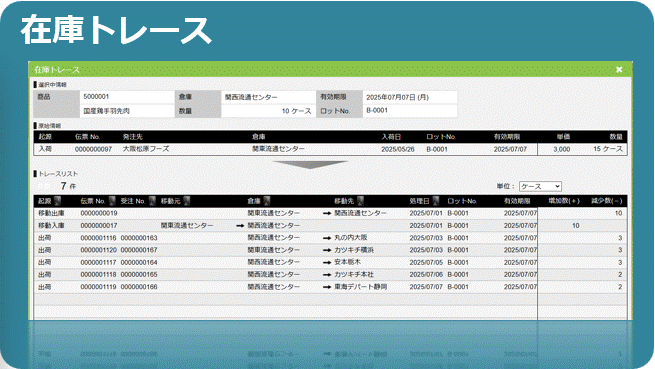Open the filter icon beside 移動先 header
655x369 pixels.
(x=361, y=201)
